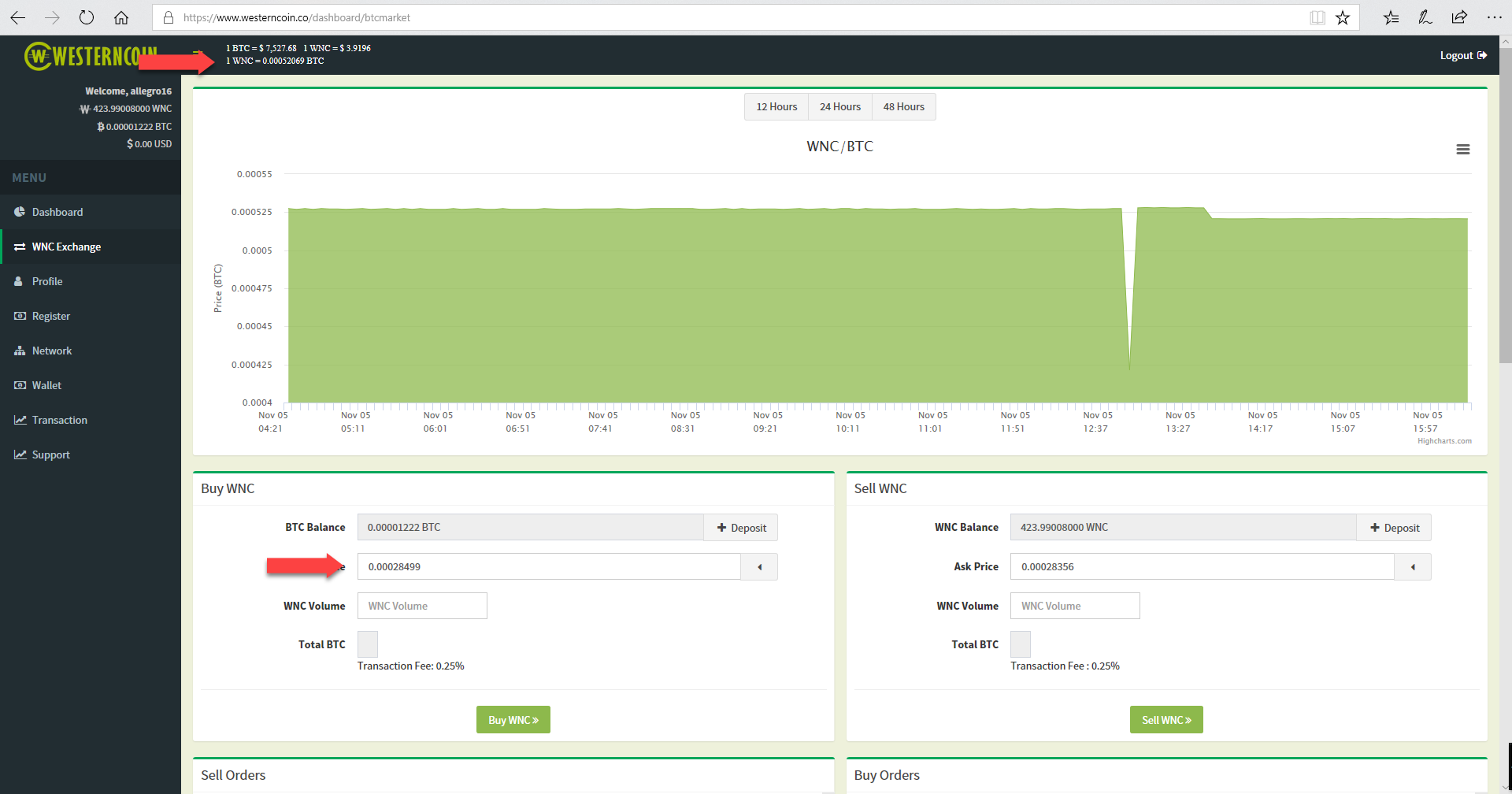Click the Register money icon
The height and width of the screenshot is (794, 1512).
pos(20,316)
